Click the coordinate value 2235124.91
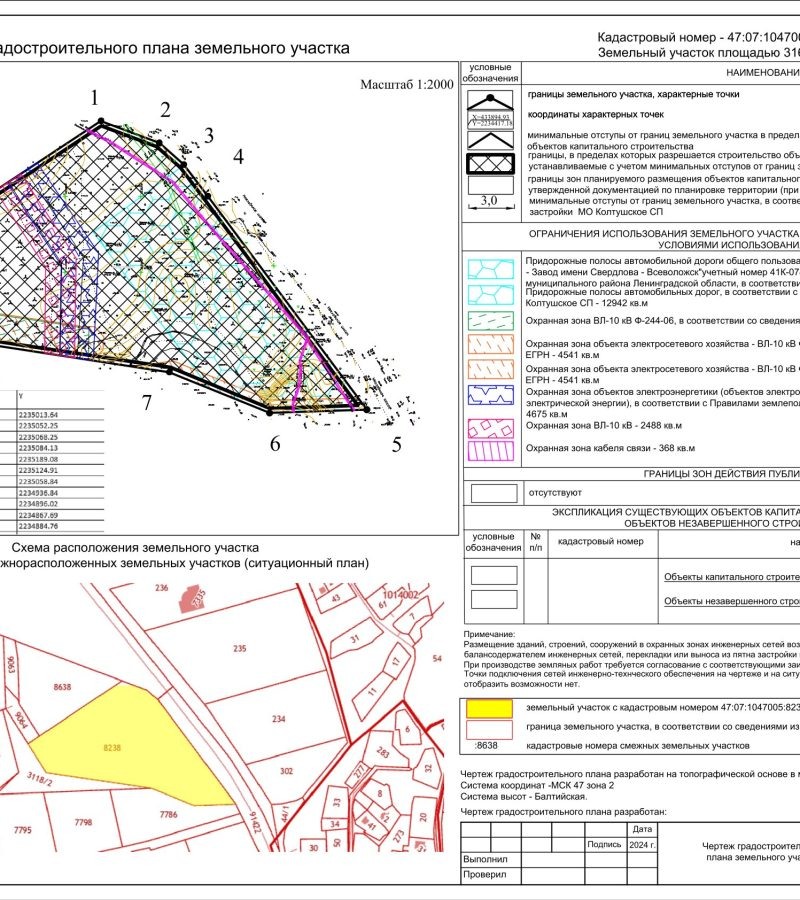The height and width of the screenshot is (900, 800). (38, 470)
